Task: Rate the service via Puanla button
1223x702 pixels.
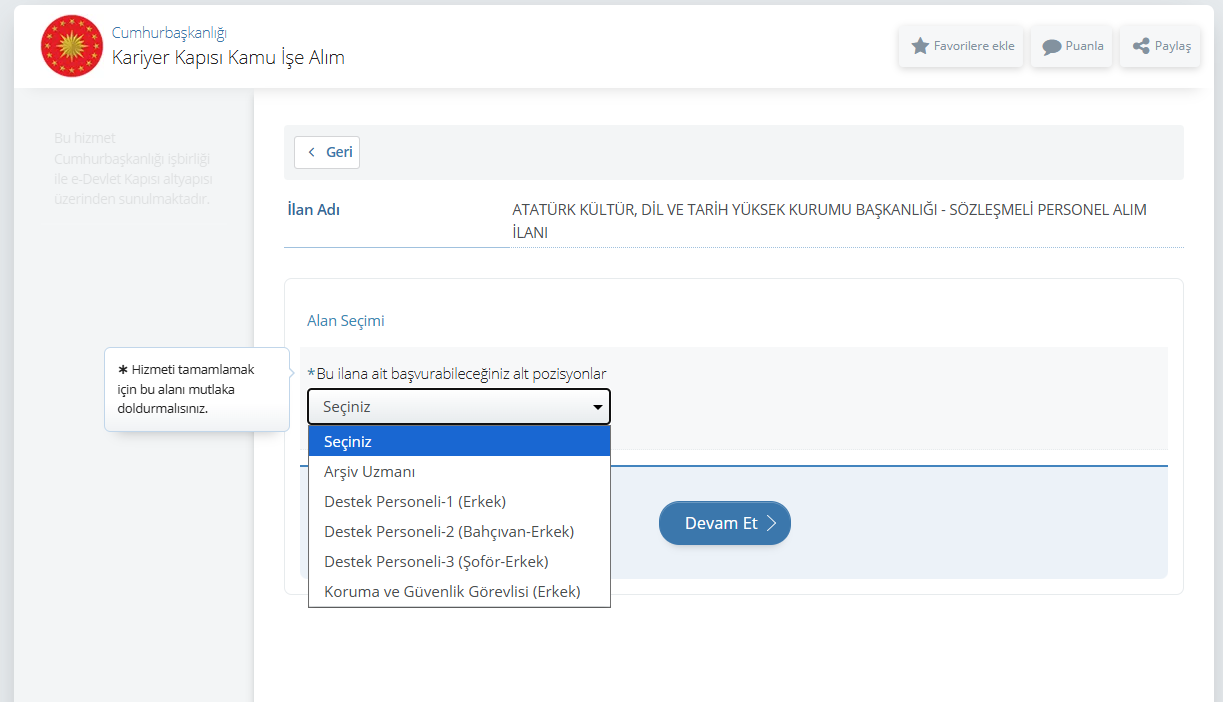Action: [x=1072, y=46]
